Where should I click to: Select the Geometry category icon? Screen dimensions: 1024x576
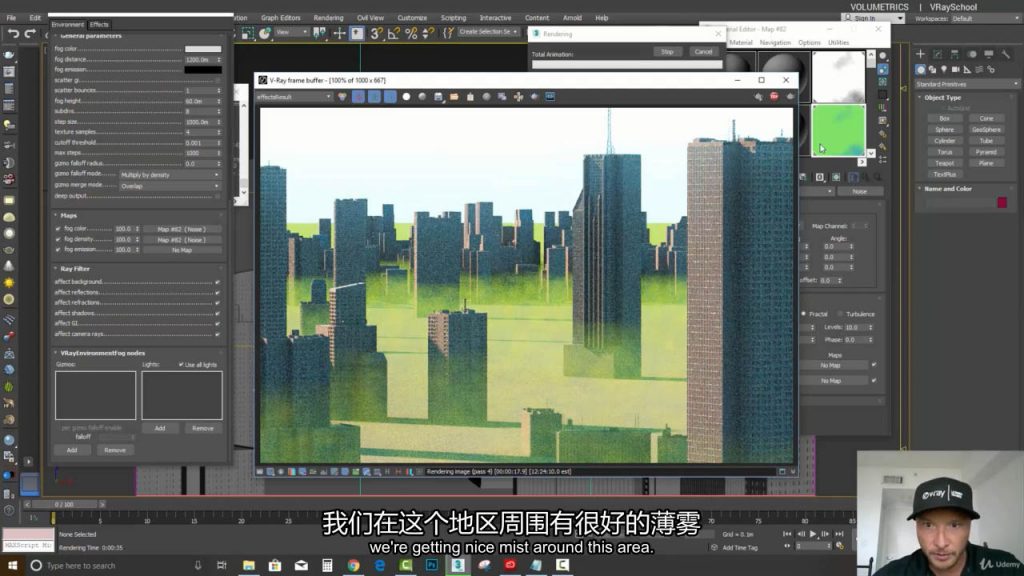[x=920, y=69]
